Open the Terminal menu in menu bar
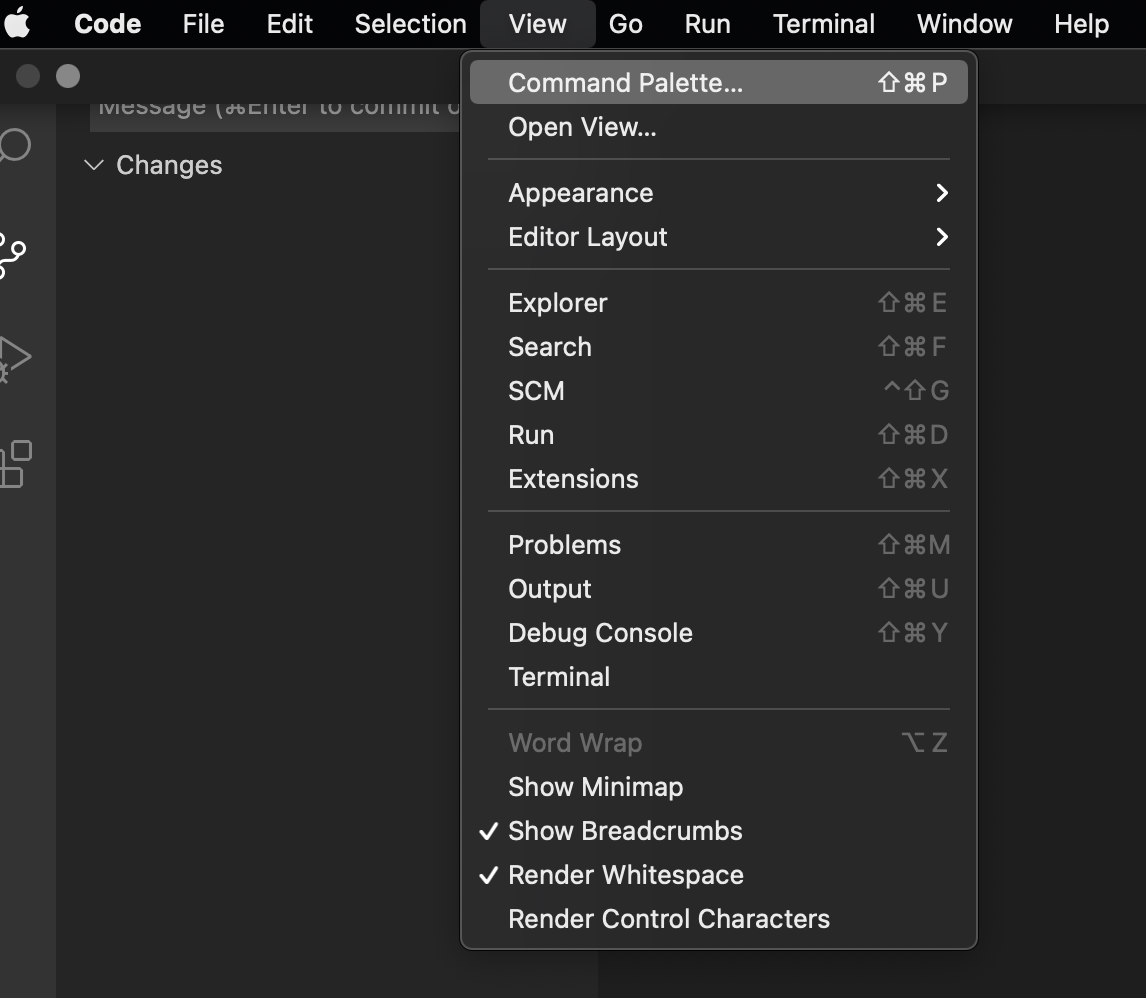1146x998 pixels. [x=824, y=24]
